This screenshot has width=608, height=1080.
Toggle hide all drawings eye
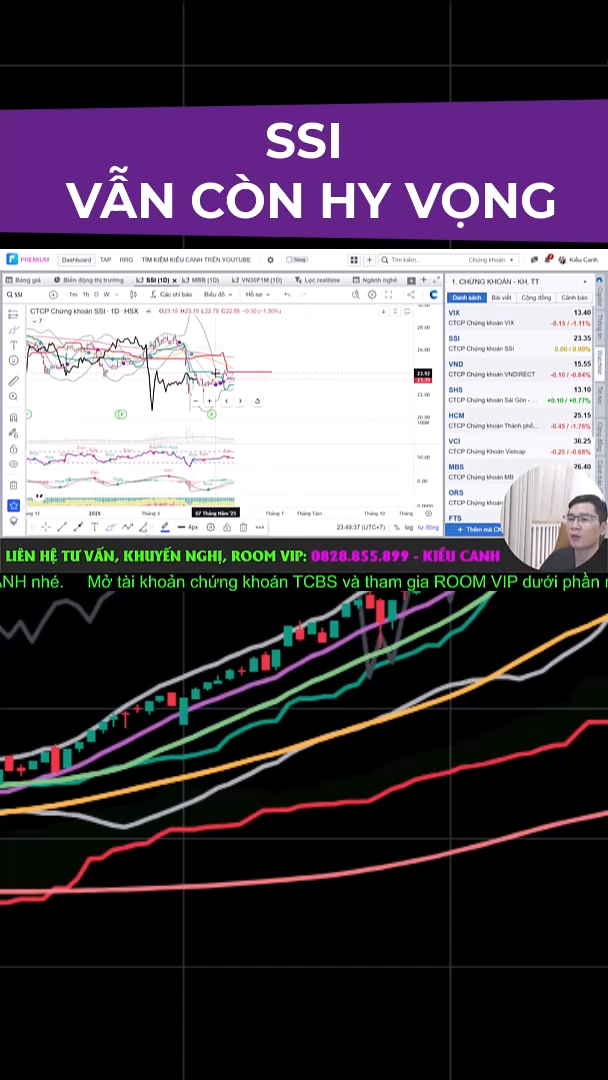(13, 465)
